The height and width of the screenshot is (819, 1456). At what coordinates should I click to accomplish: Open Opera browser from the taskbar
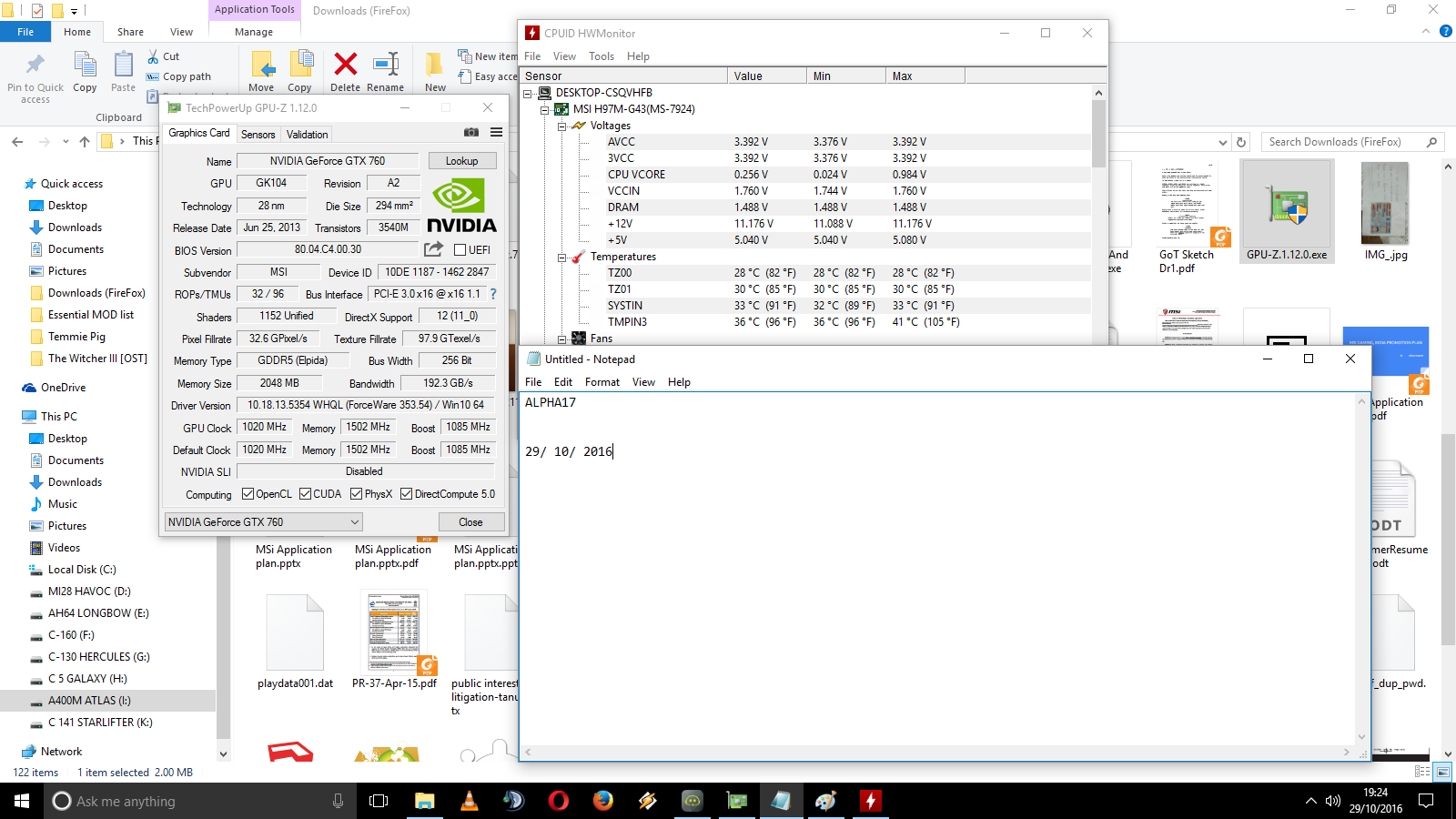pyautogui.click(x=559, y=801)
